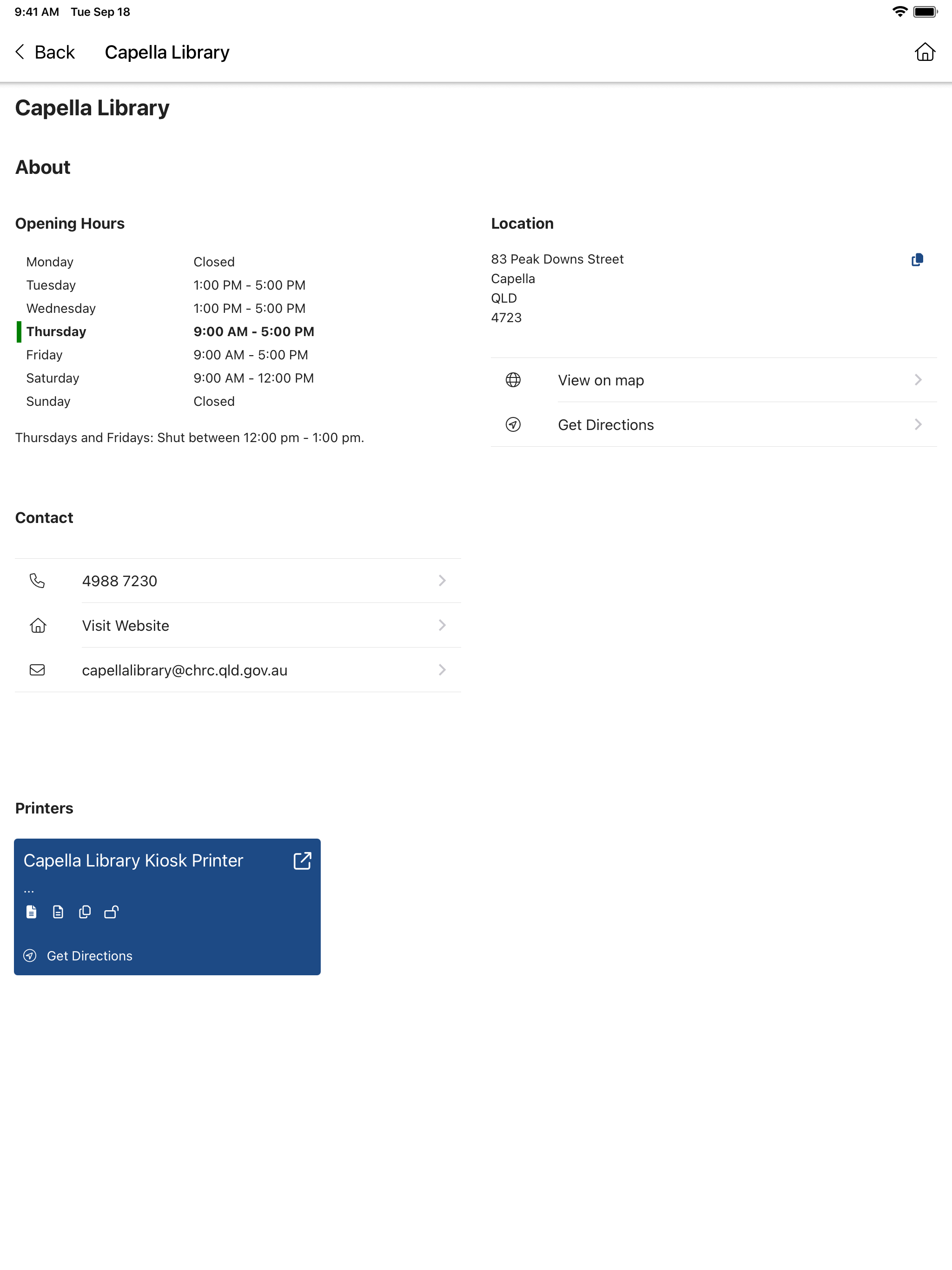This screenshot has width=952, height=1270.
Task: Click the filled document icon on printer card
Action: (x=32, y=912)
